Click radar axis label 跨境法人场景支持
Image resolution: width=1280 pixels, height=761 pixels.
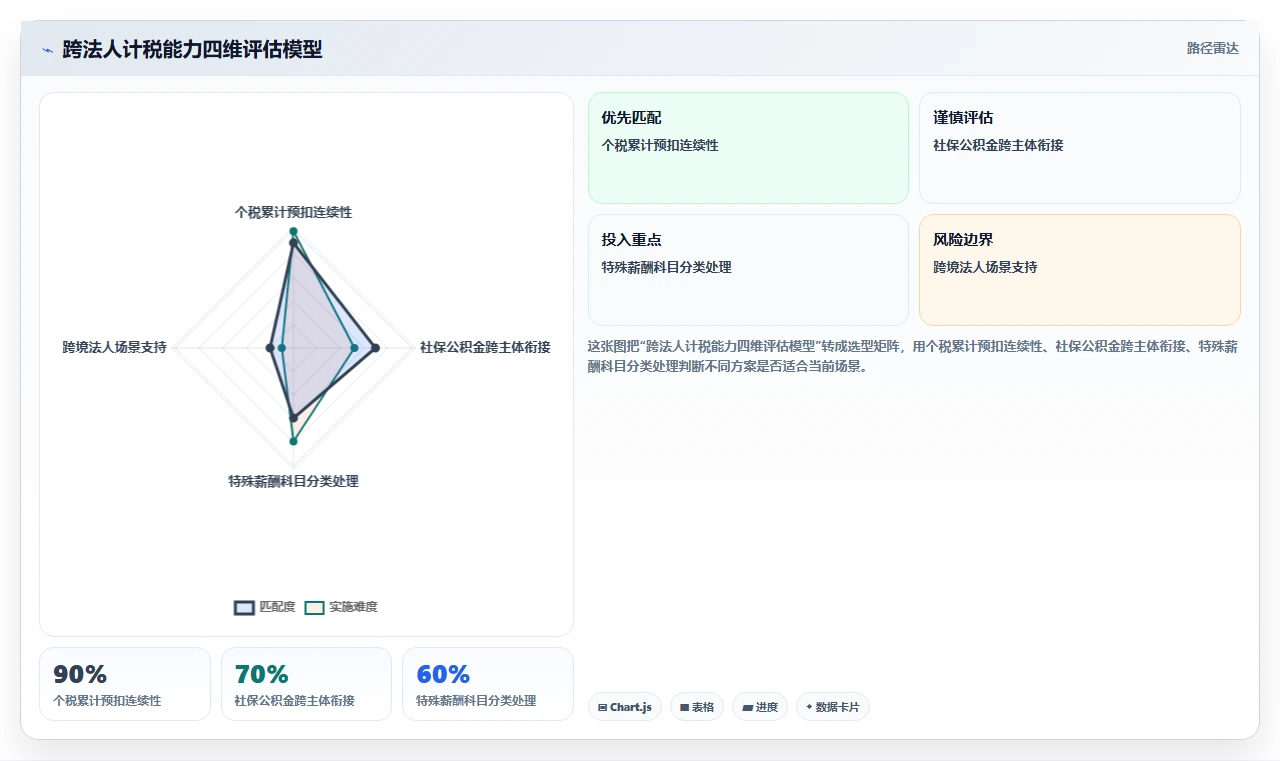[x=114, y=347]
